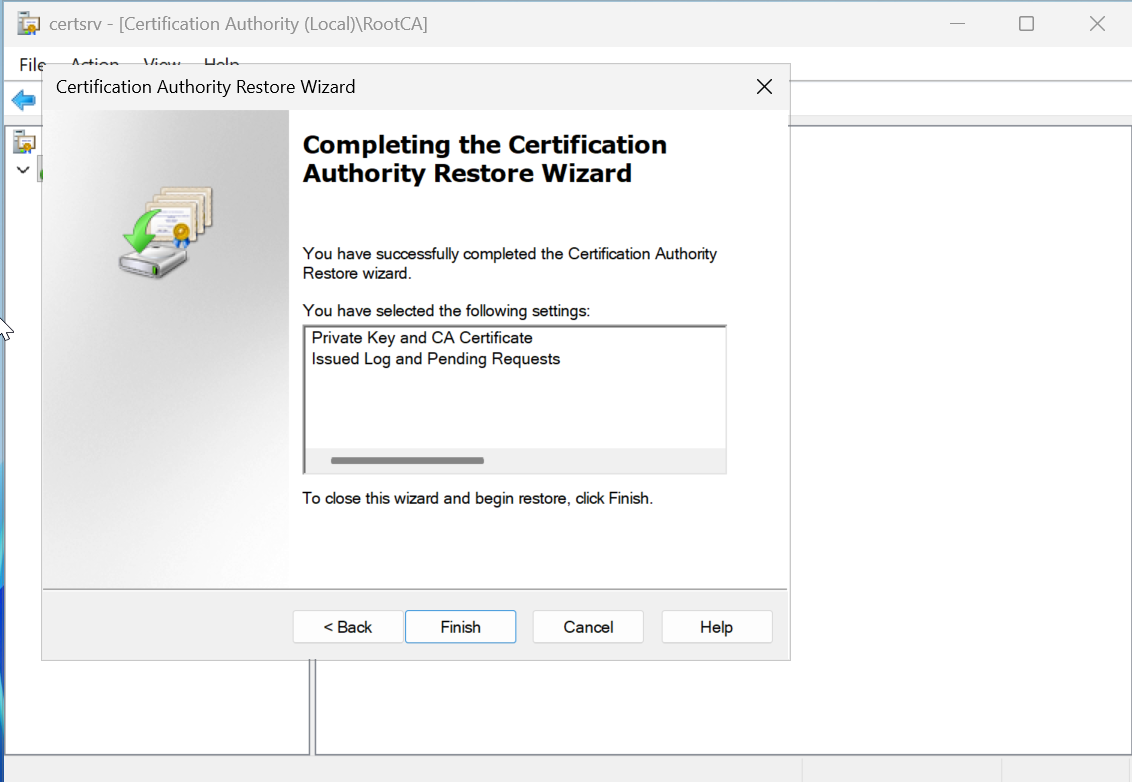The width and height of the screenshot is (1132, 782).
Task: Collapse the RootCA tree node chevron
Action: click(23, 170)
